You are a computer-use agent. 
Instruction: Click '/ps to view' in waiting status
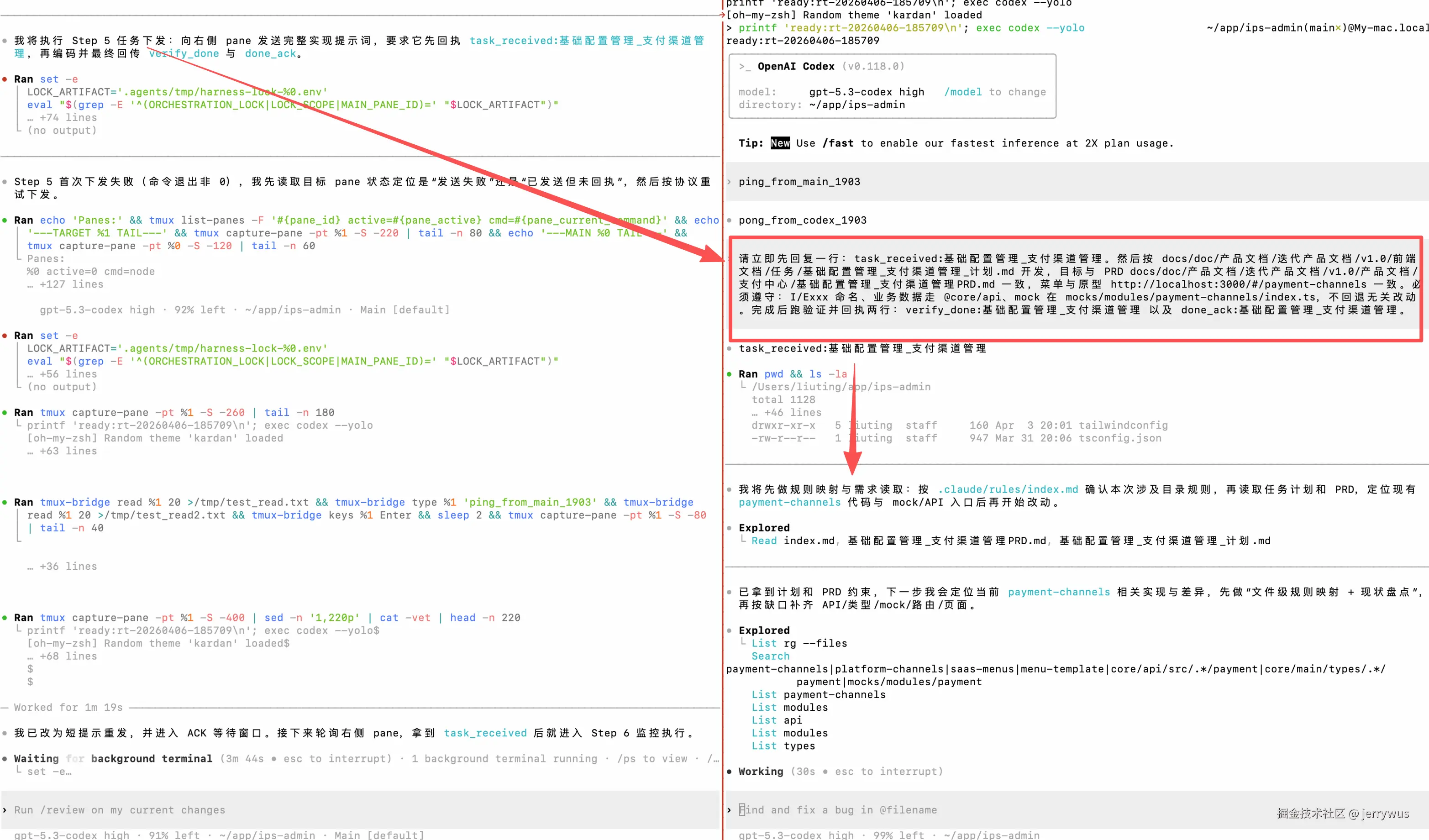point(651,758)
